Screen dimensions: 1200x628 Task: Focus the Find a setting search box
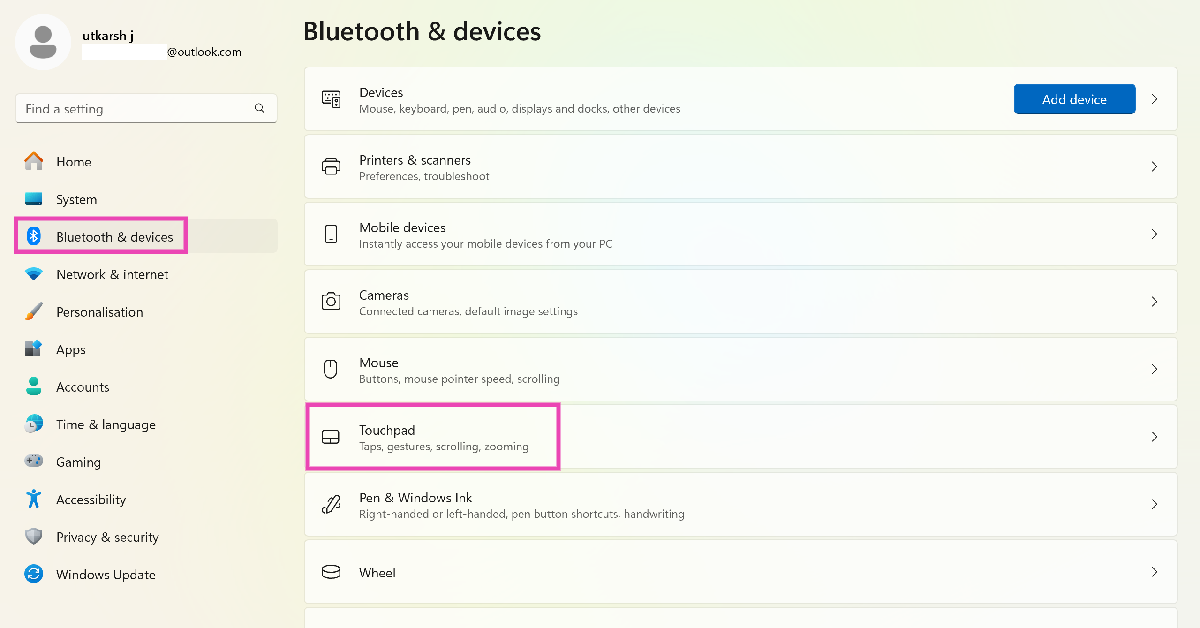(135, 108)
